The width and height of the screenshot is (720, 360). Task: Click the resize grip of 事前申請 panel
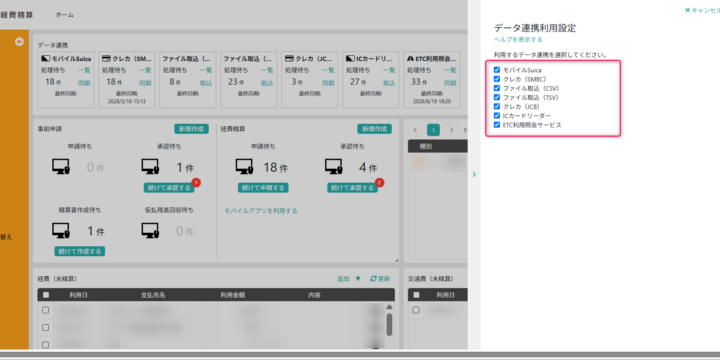[396, 260]
